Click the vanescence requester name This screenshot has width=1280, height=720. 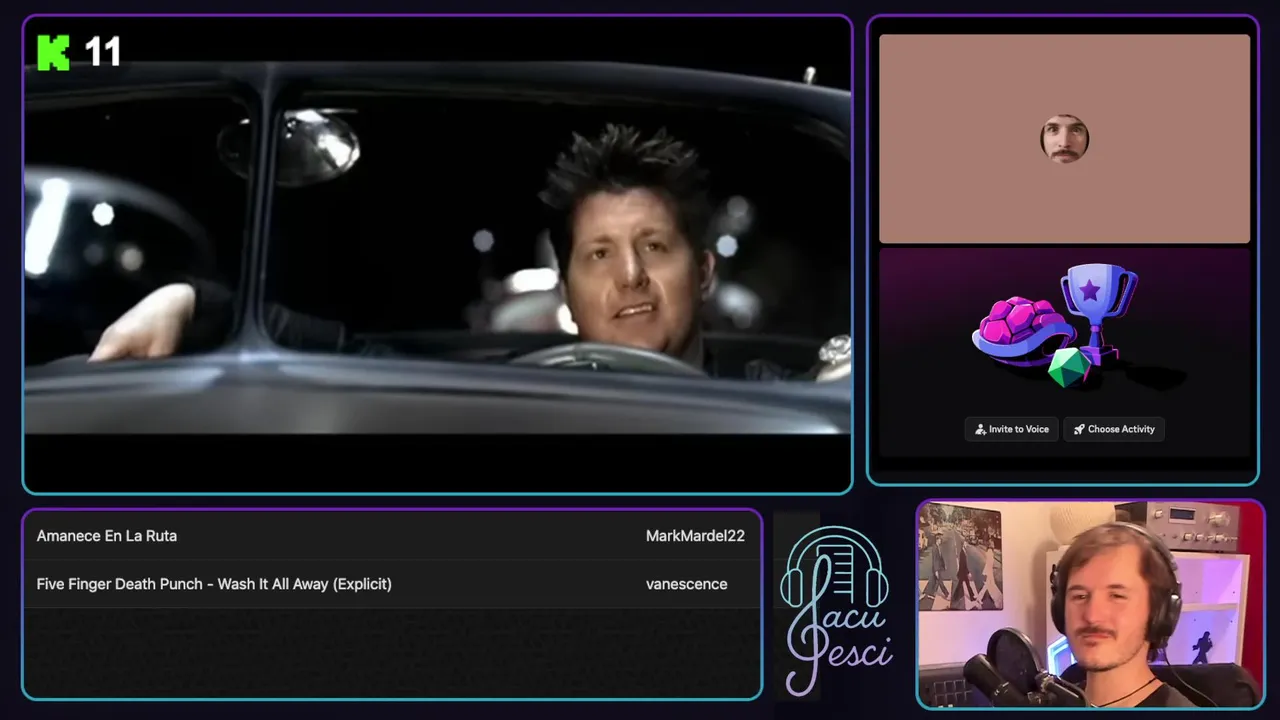coord(686,584)
